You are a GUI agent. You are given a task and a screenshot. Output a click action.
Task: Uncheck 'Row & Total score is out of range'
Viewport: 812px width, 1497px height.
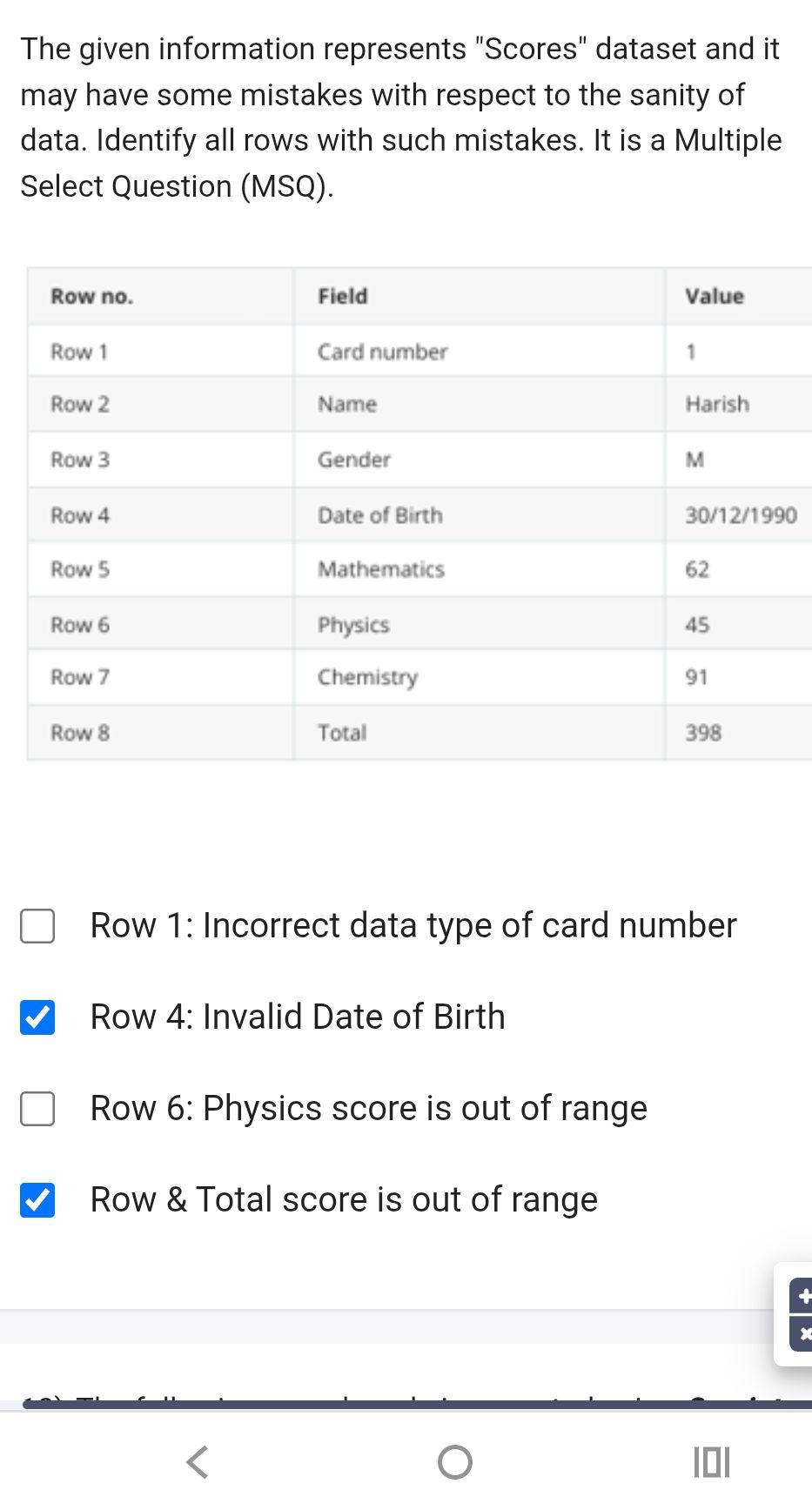(37, 1201)
